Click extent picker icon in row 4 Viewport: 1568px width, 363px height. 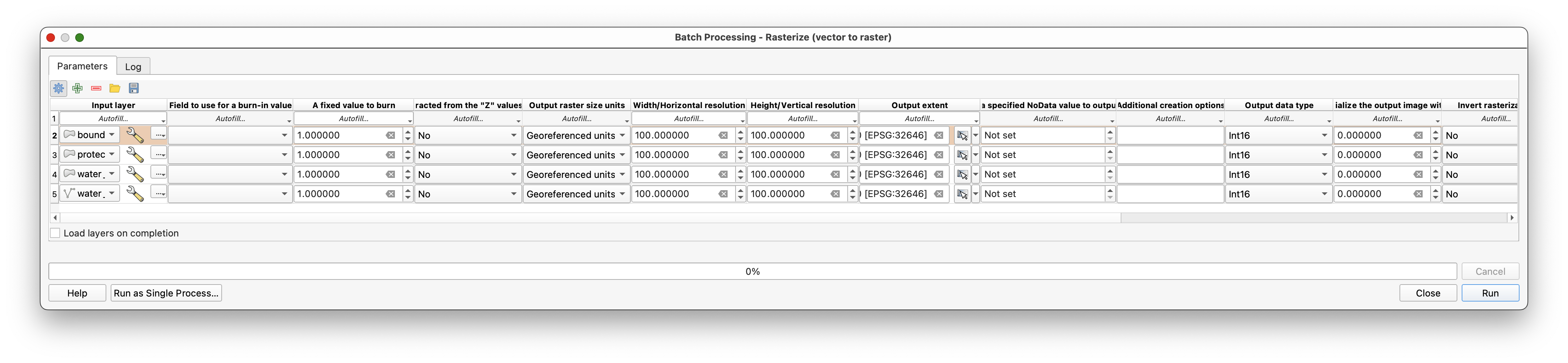962,174
